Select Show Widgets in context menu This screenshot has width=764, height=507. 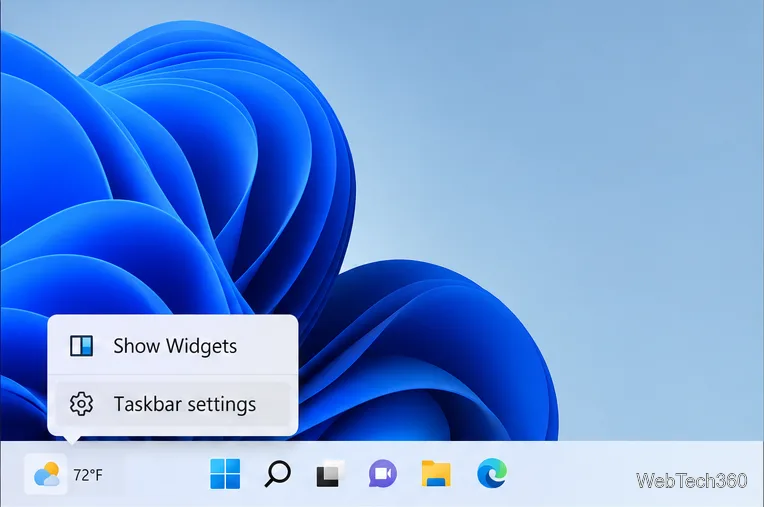[173, 346]
